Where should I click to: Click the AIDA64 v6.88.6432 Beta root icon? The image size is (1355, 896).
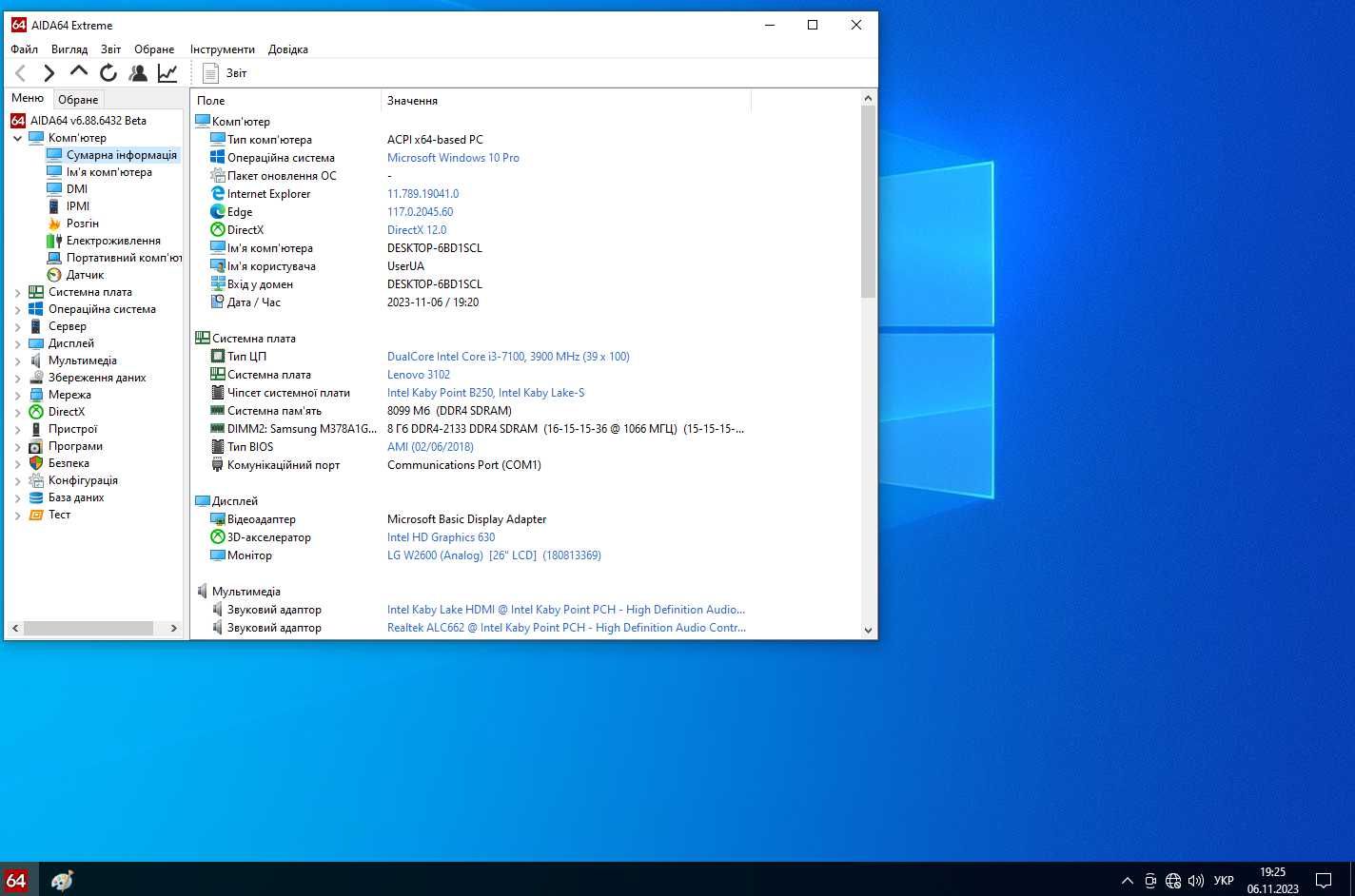[x=18, y=121]
